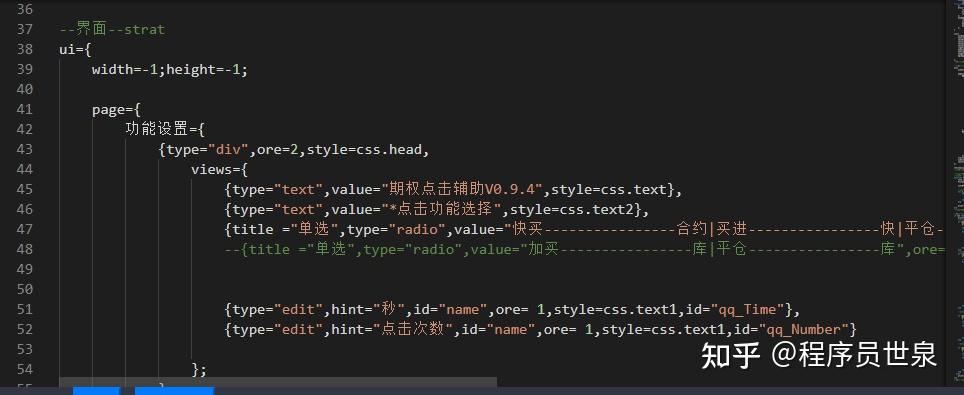Screen dimensions: 964x395
Task: Click the "ui={" table declaration
Action: tap(76, 49)
